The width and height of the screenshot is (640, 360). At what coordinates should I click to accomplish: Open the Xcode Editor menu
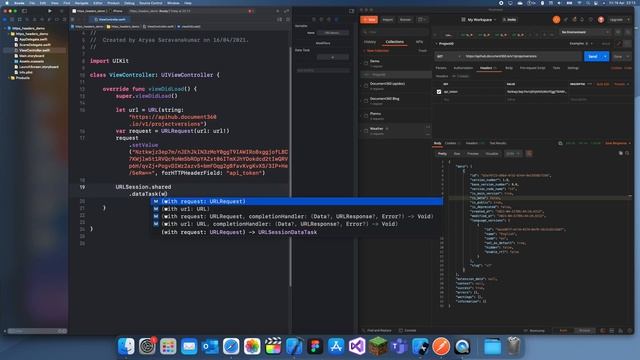98,3
